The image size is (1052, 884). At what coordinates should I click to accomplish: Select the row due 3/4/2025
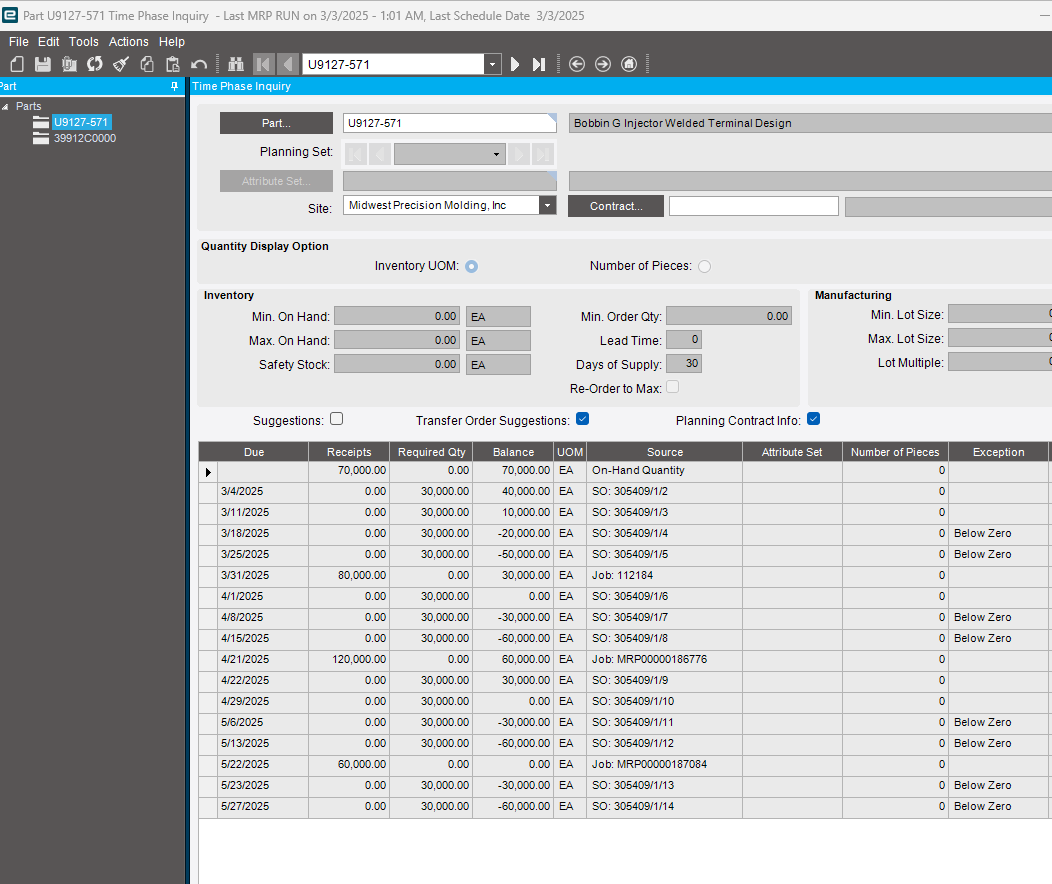[x=624, y=492]
